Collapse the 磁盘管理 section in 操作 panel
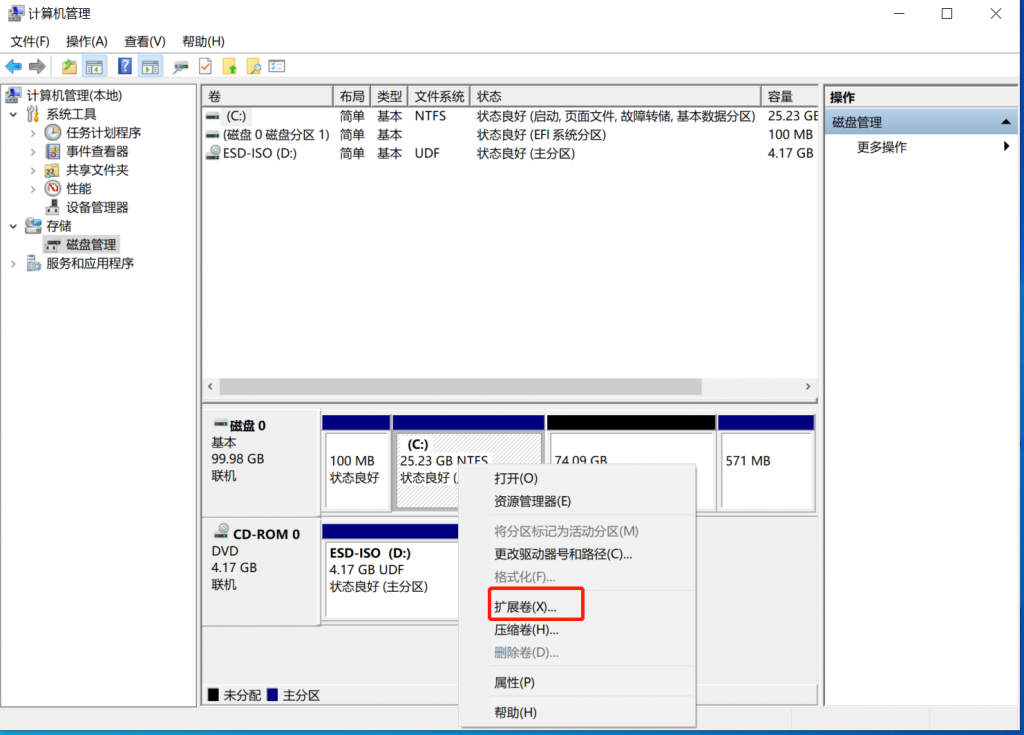 [1007, 122]
